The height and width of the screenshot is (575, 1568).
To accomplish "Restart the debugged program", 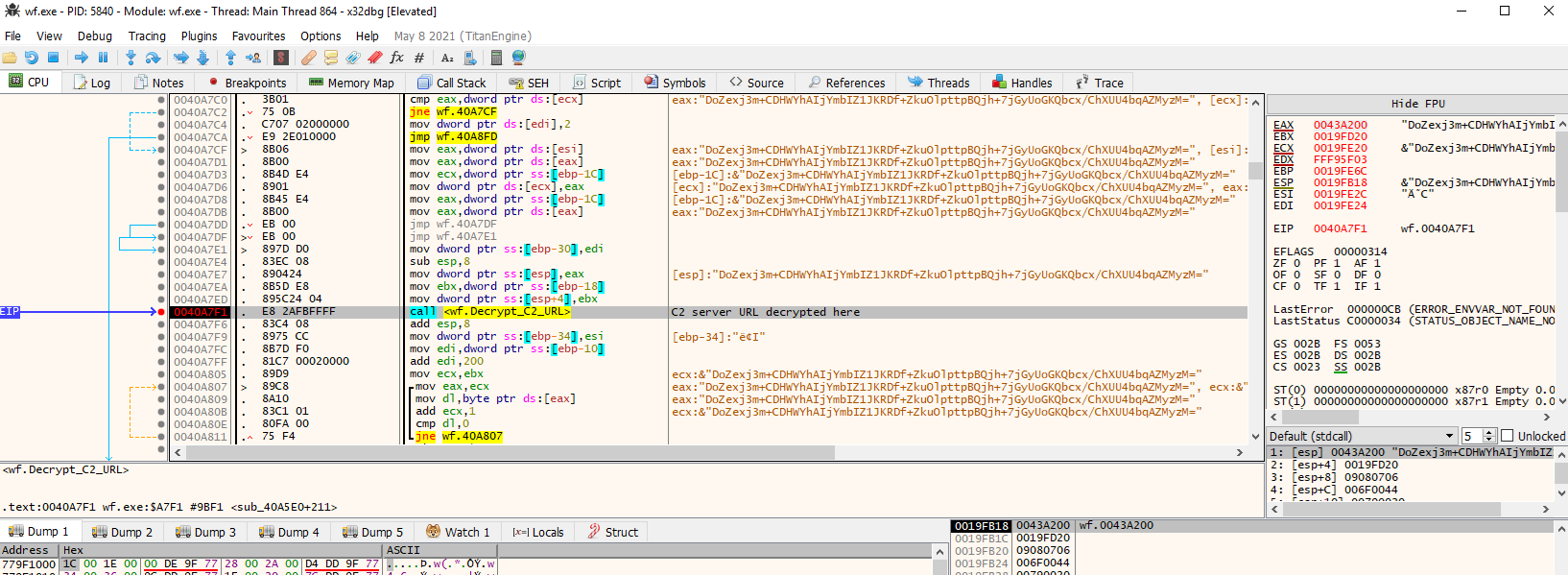I will point(32,58).
